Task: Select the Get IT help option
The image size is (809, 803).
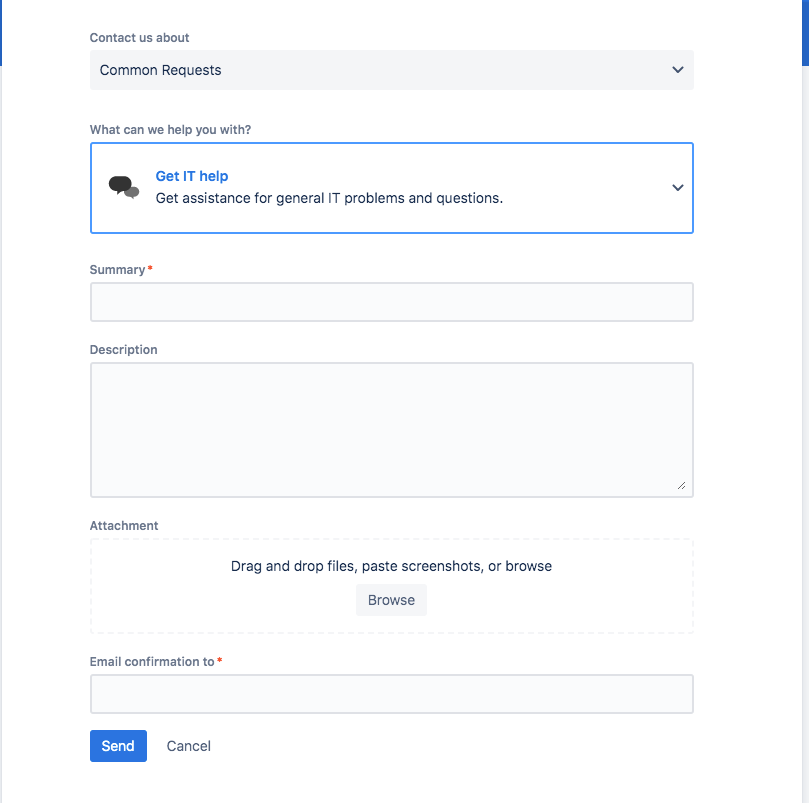Action: [x=192, y=176]
